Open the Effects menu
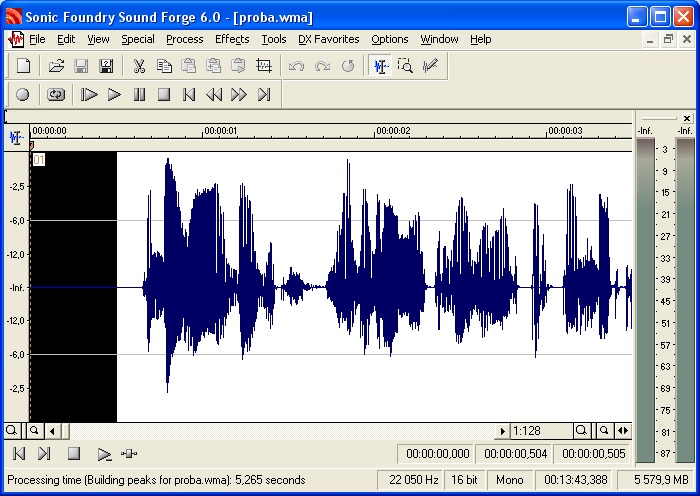This screenshot has width=700, height=496. 232,40
